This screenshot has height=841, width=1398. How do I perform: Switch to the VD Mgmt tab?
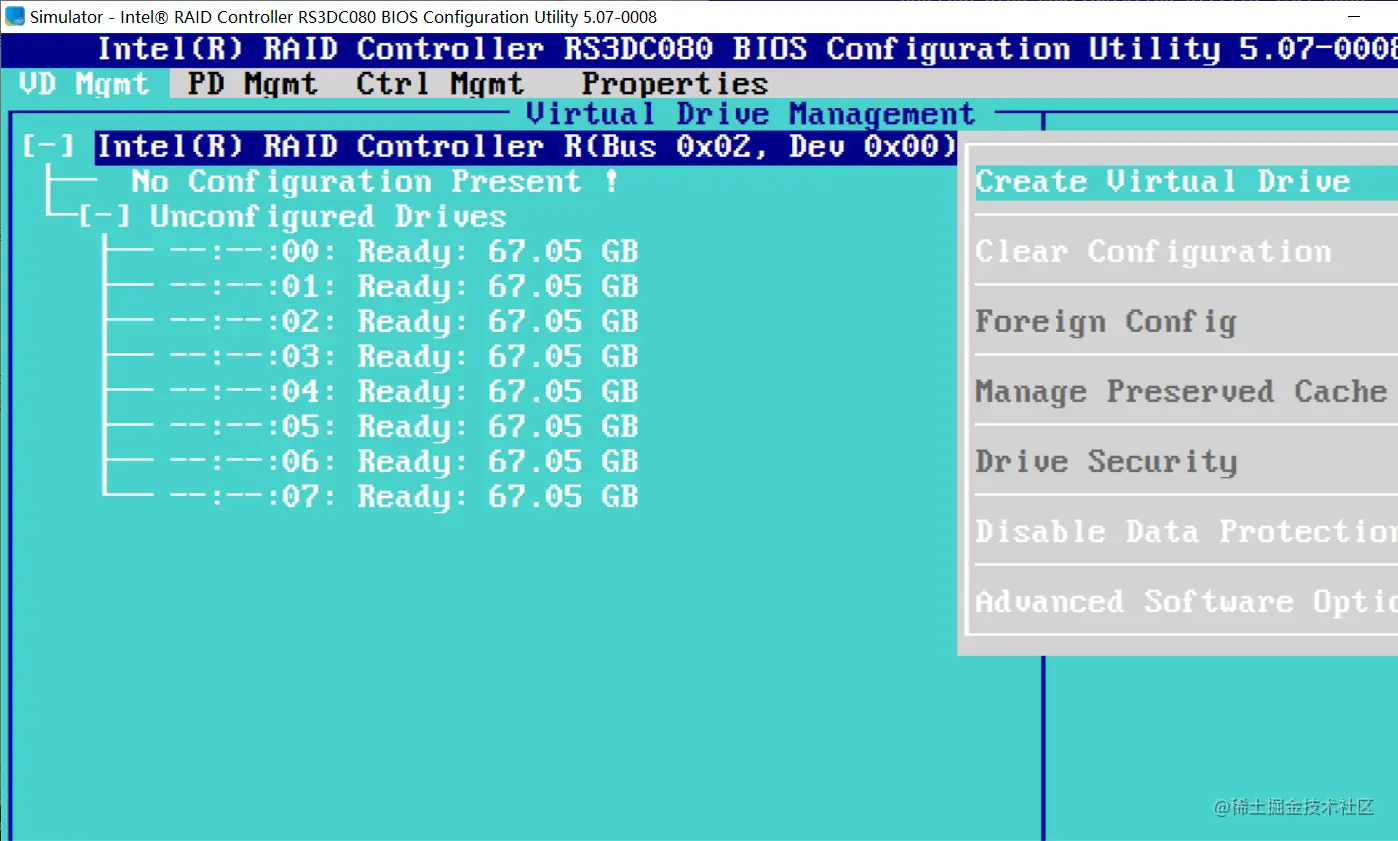[84, 83]
